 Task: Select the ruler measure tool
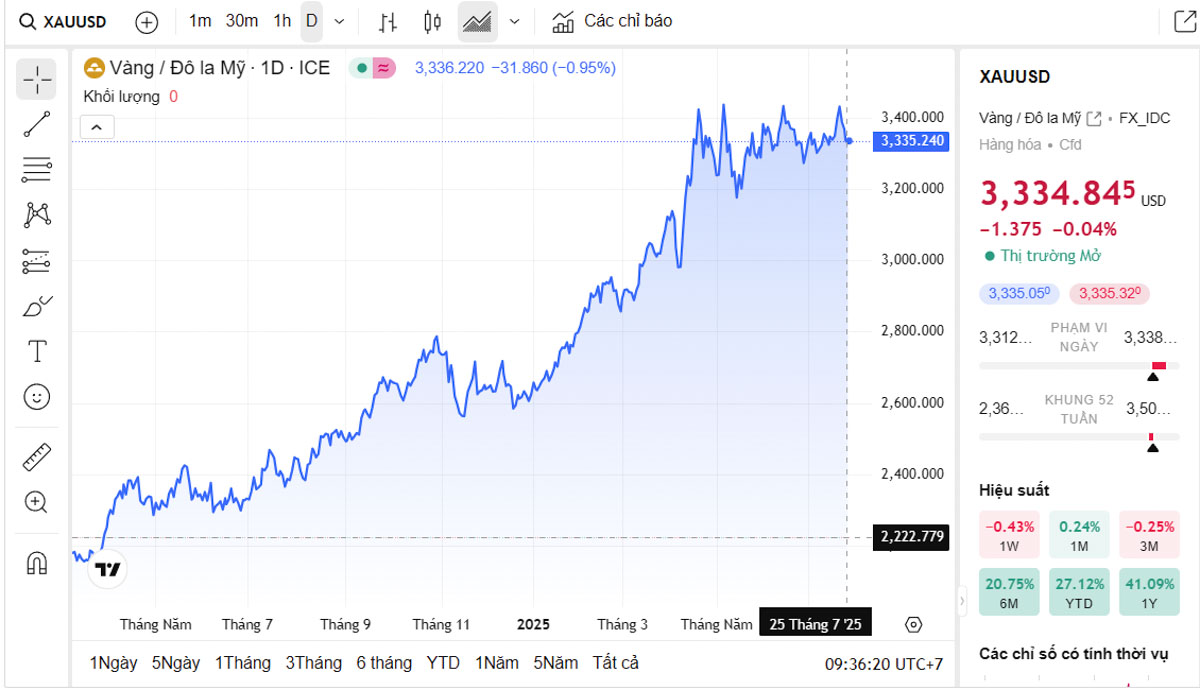pos(37,457)
